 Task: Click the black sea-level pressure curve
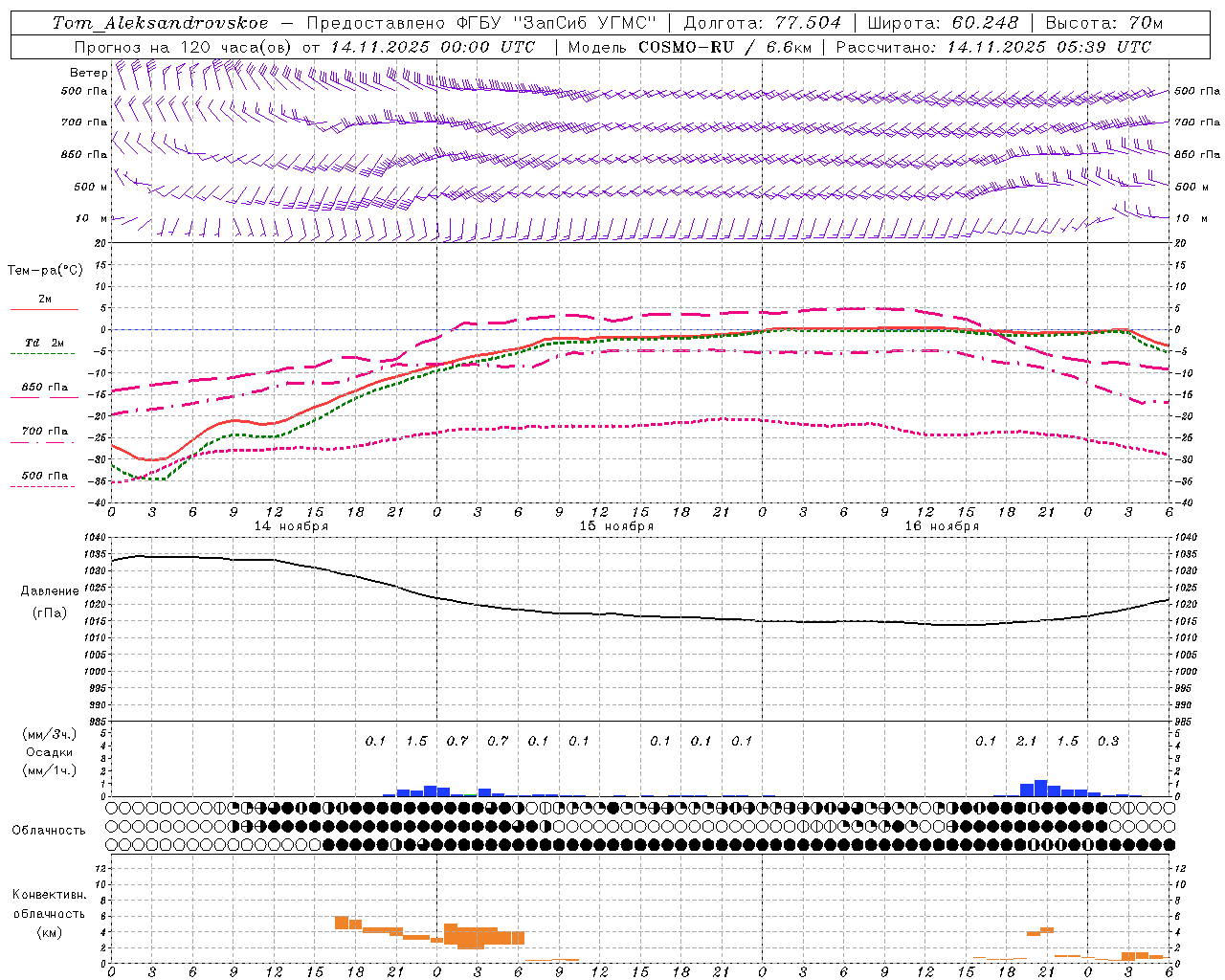(640, 614)
